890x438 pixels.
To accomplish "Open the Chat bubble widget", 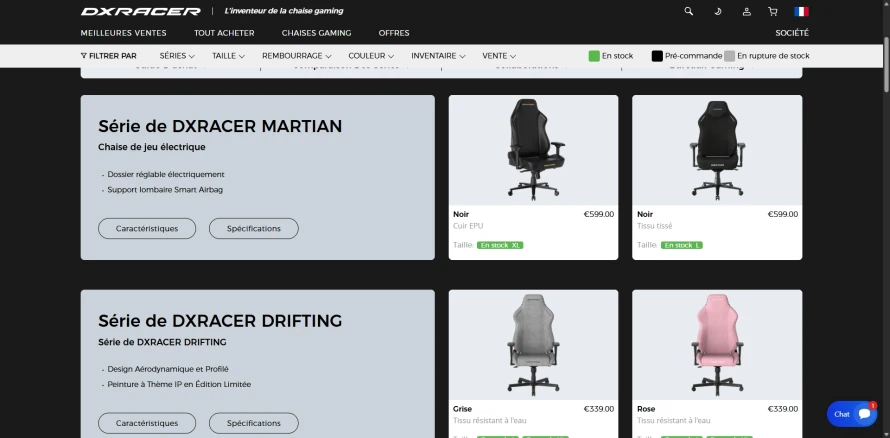I will pos(852,414).
